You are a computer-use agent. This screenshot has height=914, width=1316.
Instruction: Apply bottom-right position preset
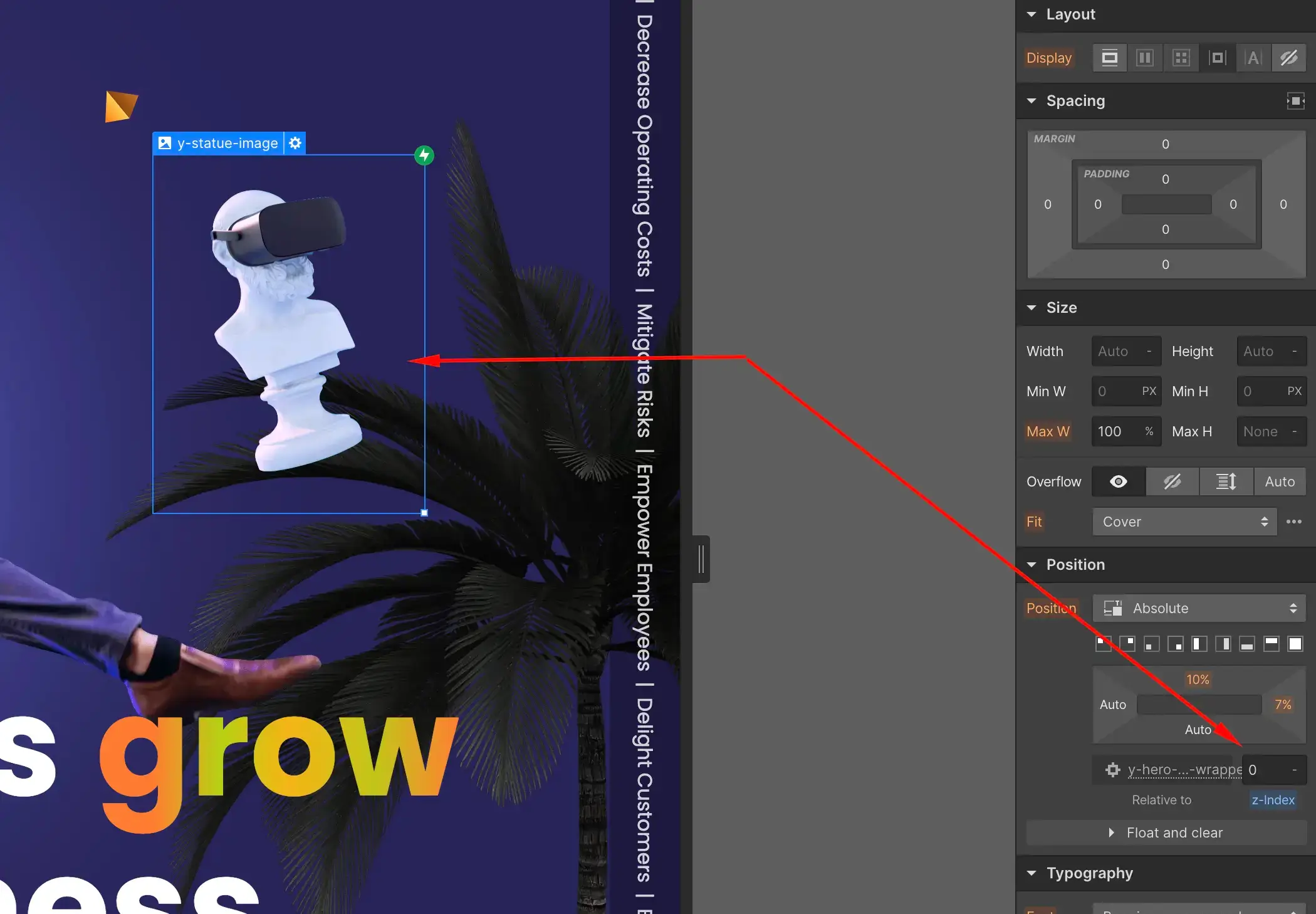1175,644
